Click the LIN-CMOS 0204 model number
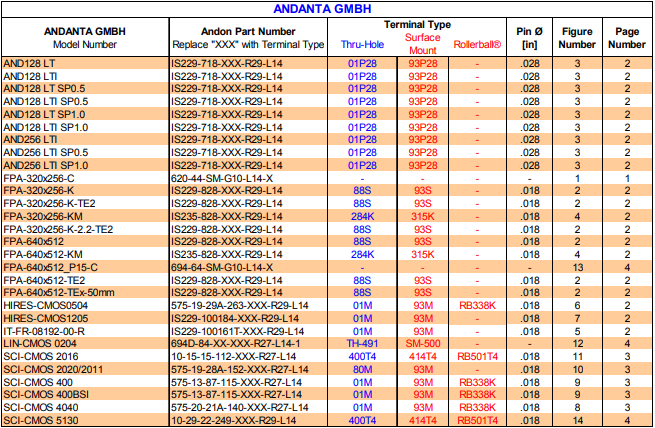655x428 pixels. point(43,343)
